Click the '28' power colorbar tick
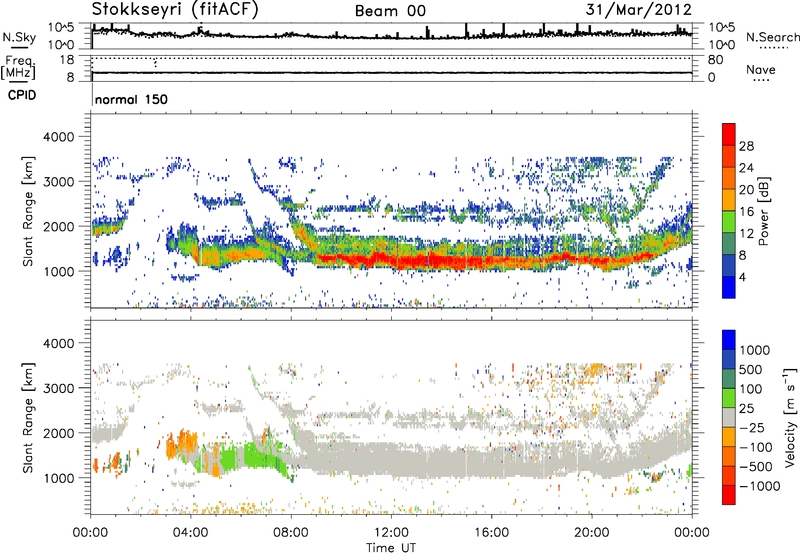The height and width of the screenshot is (554, 800). (746, 146)
